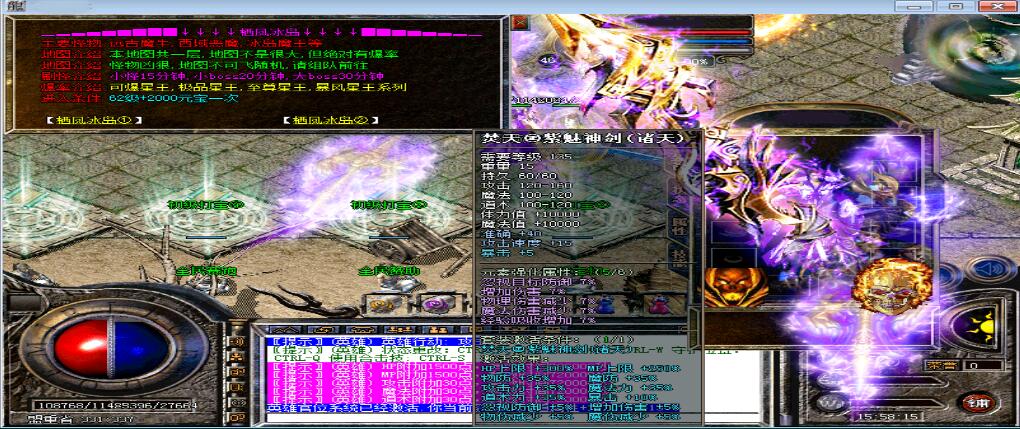Click the 栖凤冰岛② teleport link

pyautogui.click(x=331, y=120)
